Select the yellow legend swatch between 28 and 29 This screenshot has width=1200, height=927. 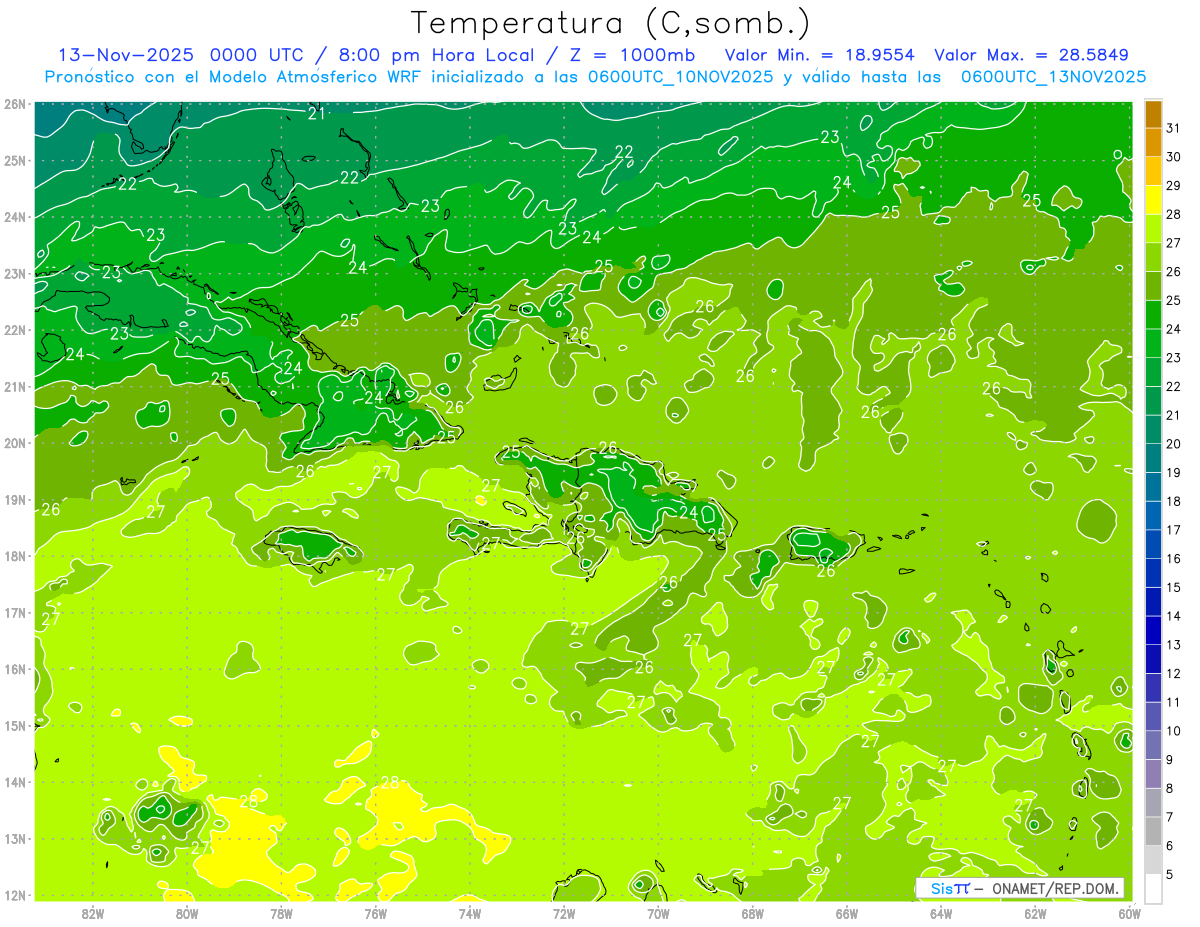(1154, 200)
